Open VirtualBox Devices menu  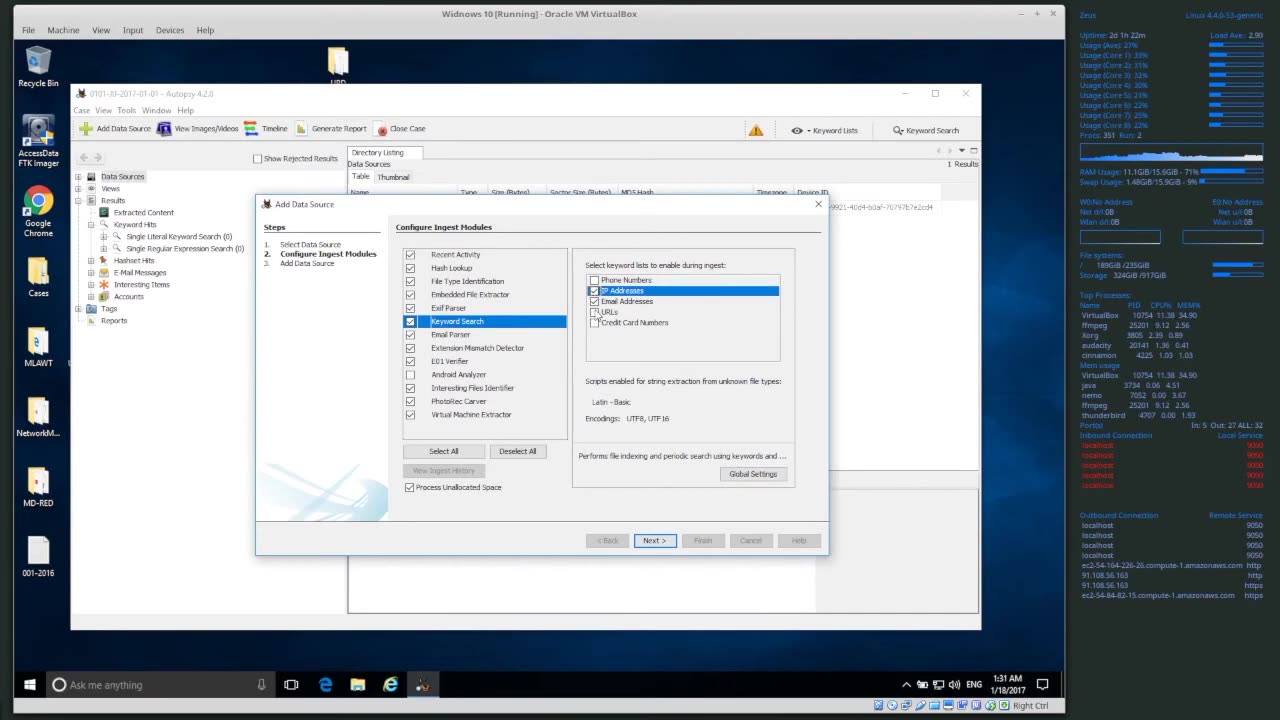tap(170, 30)
